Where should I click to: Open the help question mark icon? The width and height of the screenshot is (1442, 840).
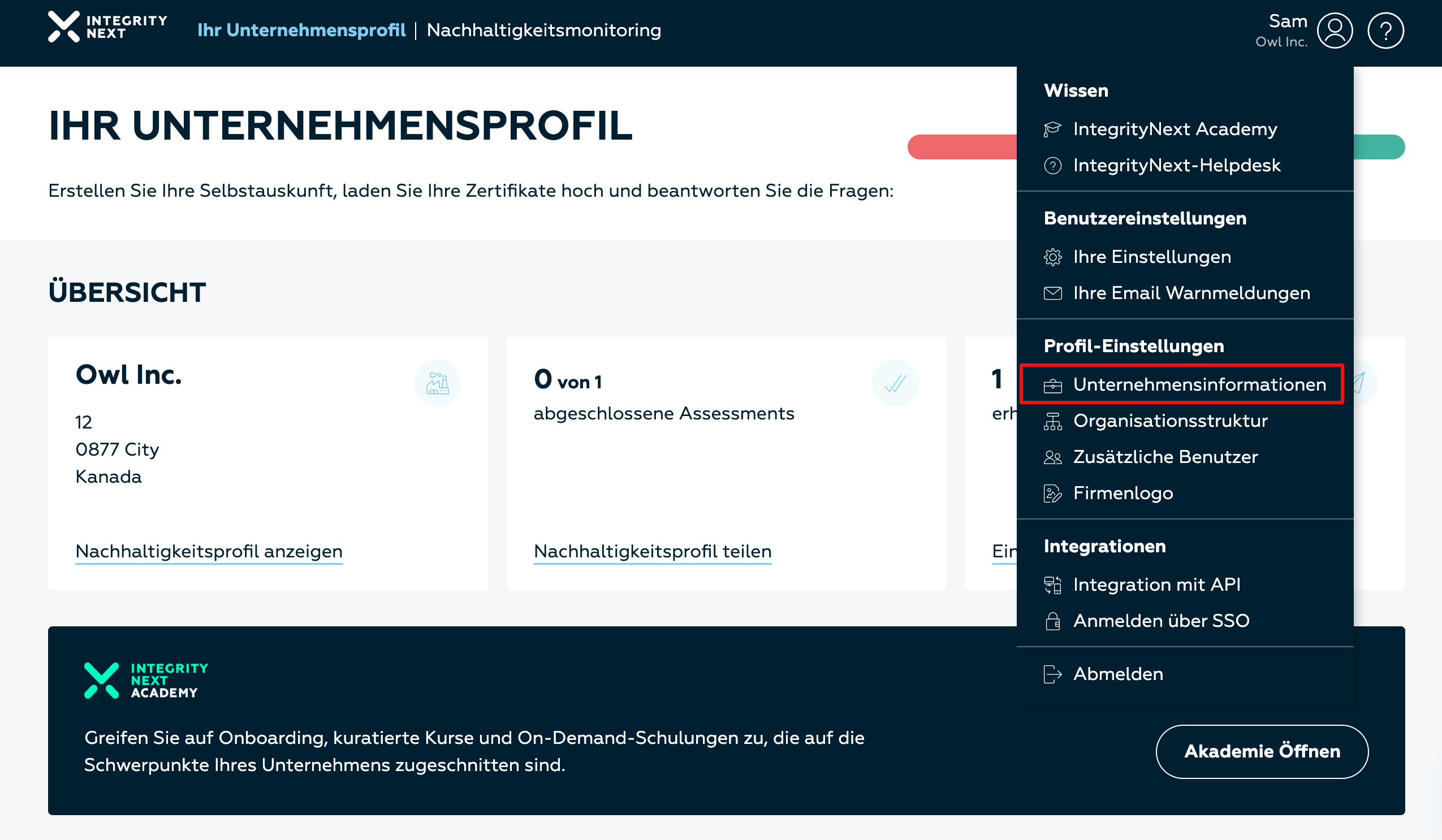[1385, 31]
